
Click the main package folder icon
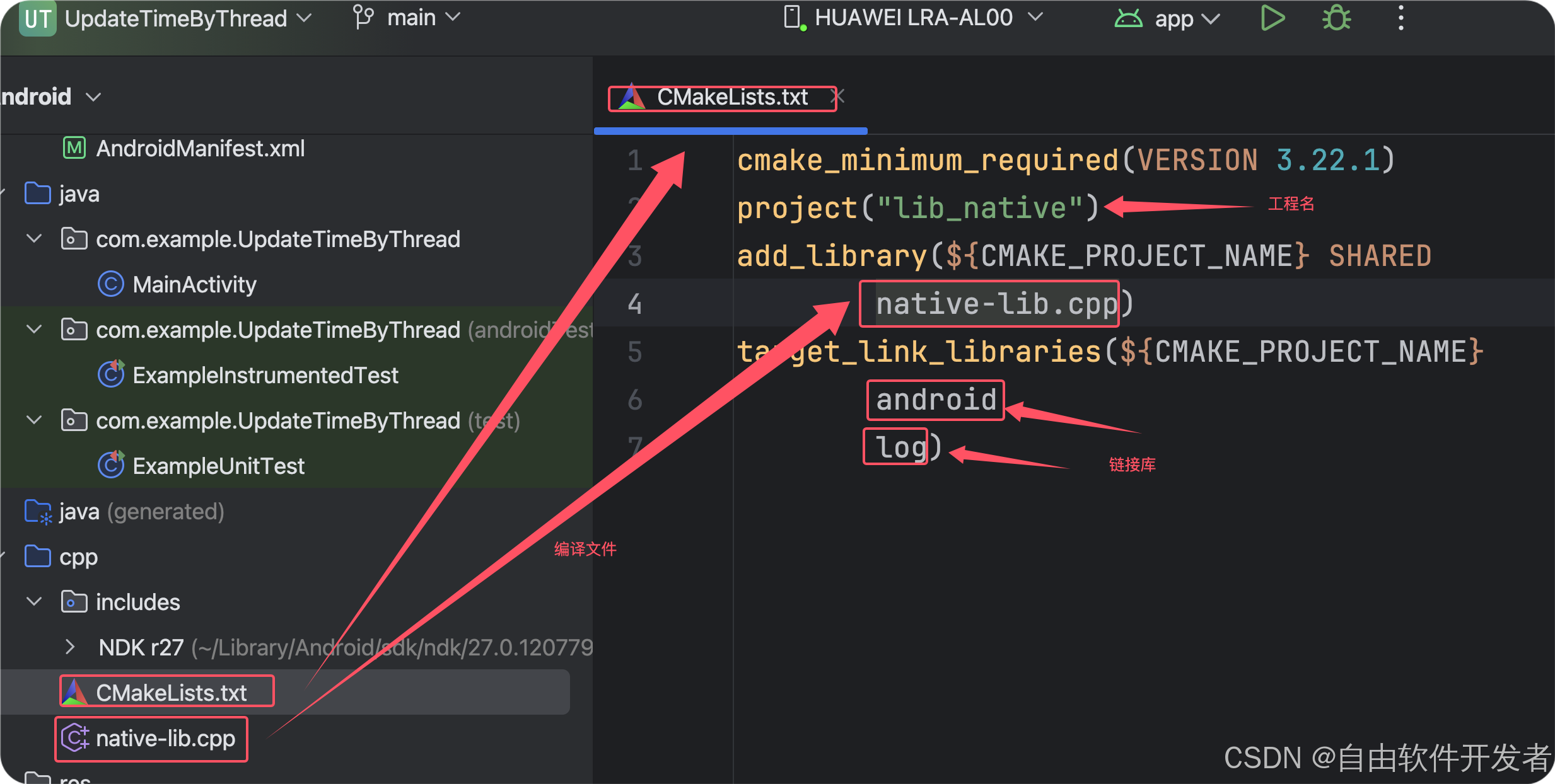coord(74,239)
